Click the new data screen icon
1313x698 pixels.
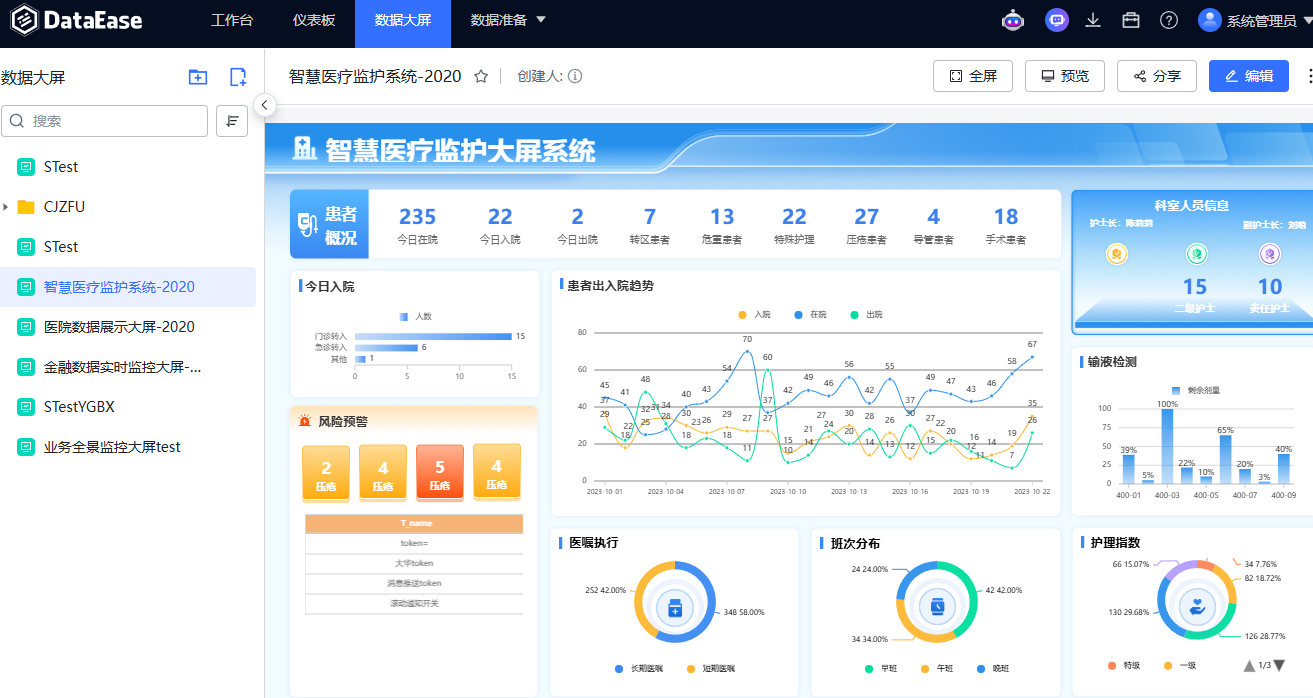pyautogui.click(x=238, y=77)
